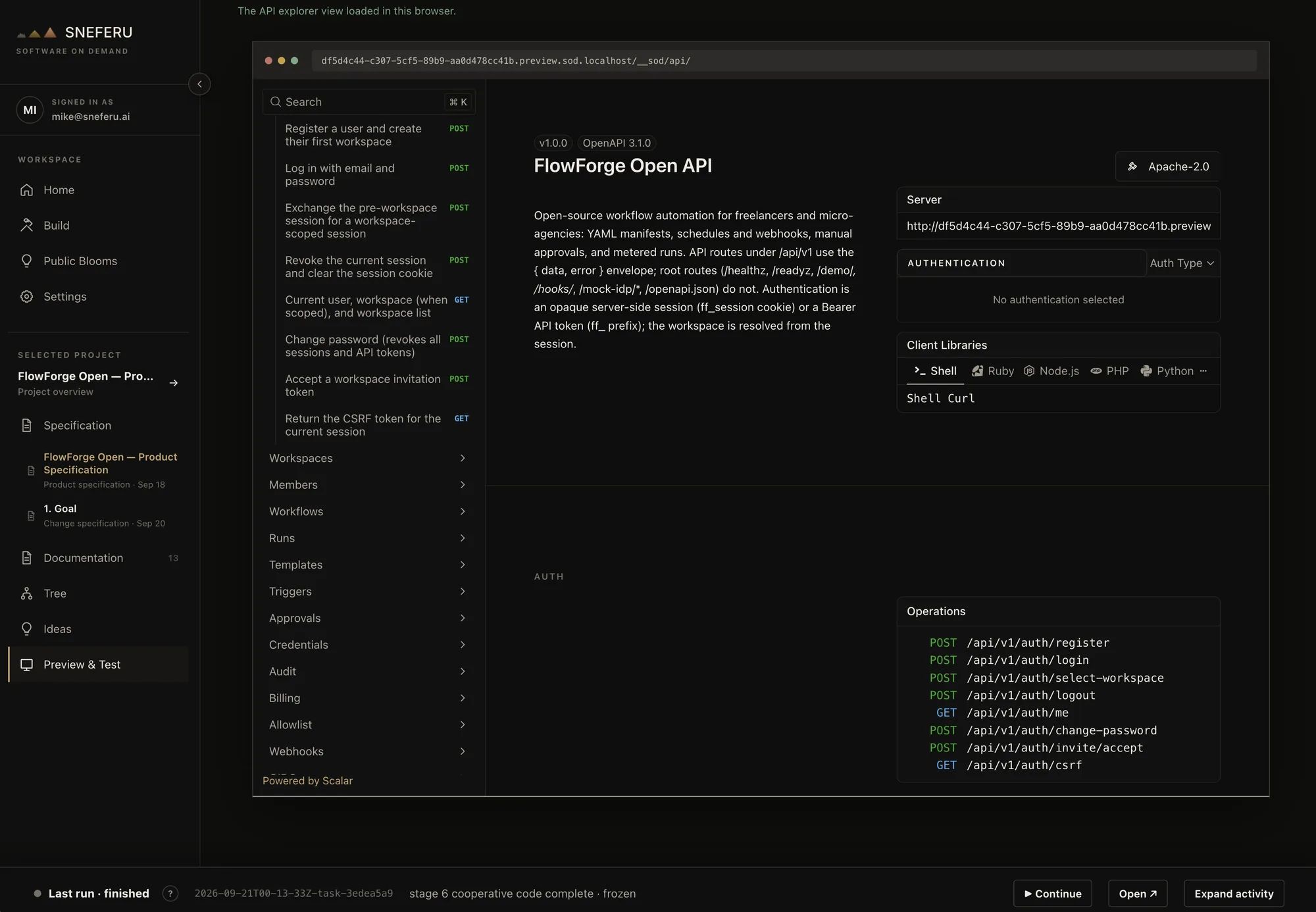Select Preview & Test

coord(99,664)
